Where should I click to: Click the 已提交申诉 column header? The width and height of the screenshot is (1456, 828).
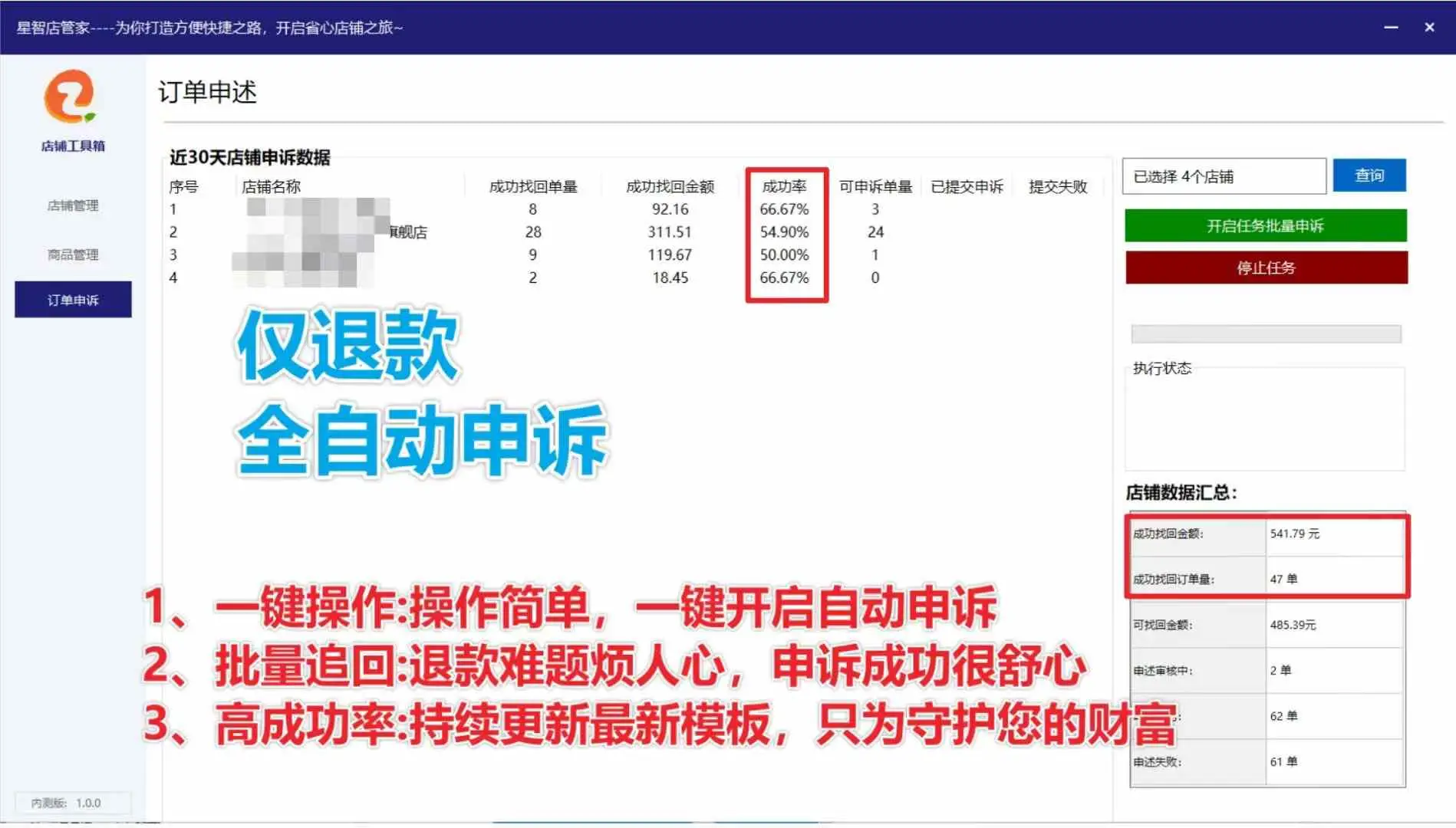tap(967, 186)
